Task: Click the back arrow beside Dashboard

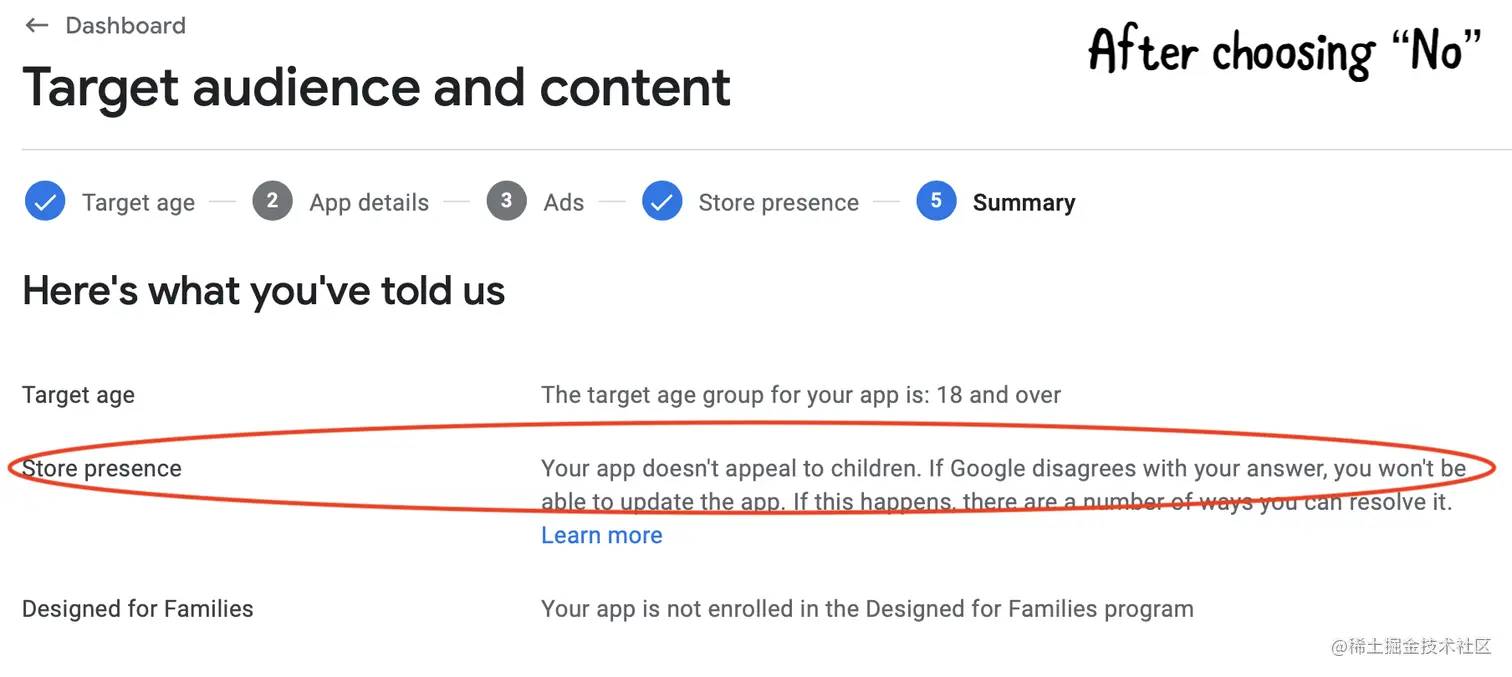Action: click(37, 26)
